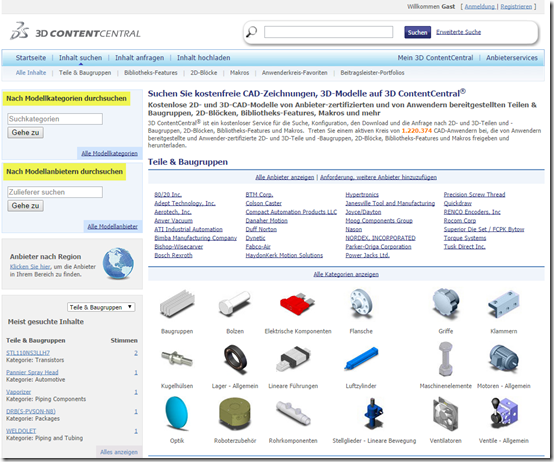Click the Luftzylinder blue cylinder icon
554x462 pixels.
coord(361,358)
